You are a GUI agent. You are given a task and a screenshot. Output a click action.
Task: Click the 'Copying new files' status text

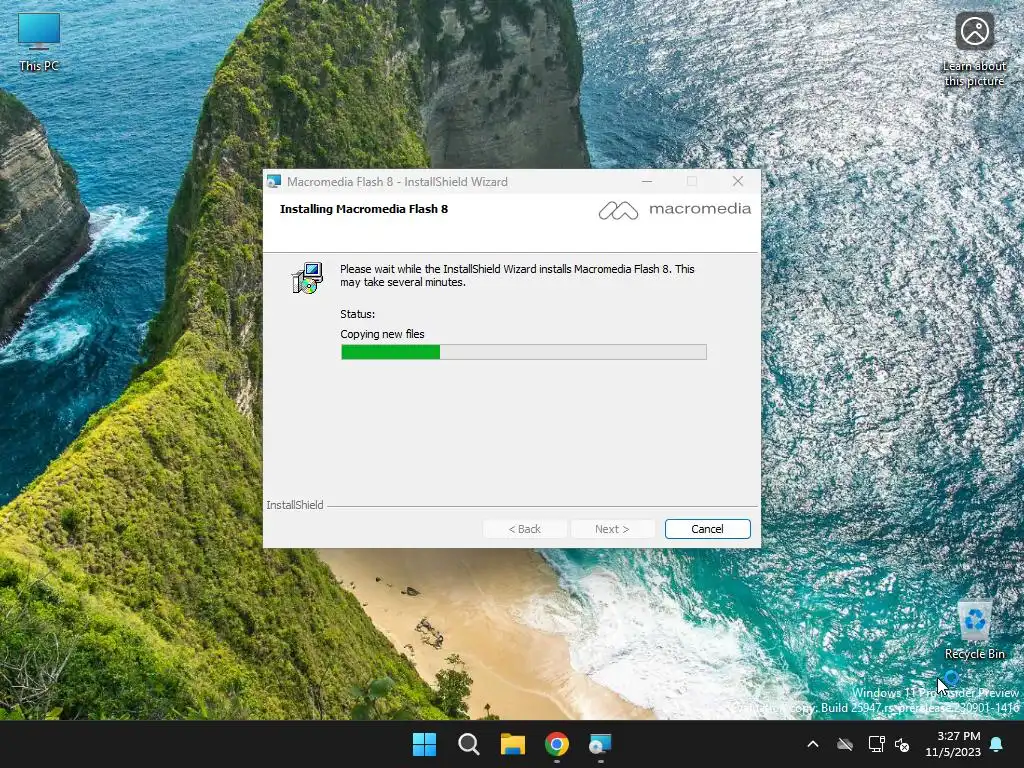(x=382, y=334)
